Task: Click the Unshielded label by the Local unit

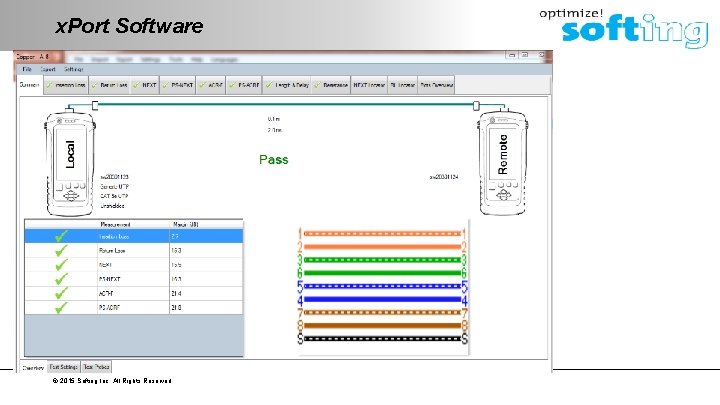Action: click(x=112, y=206)
